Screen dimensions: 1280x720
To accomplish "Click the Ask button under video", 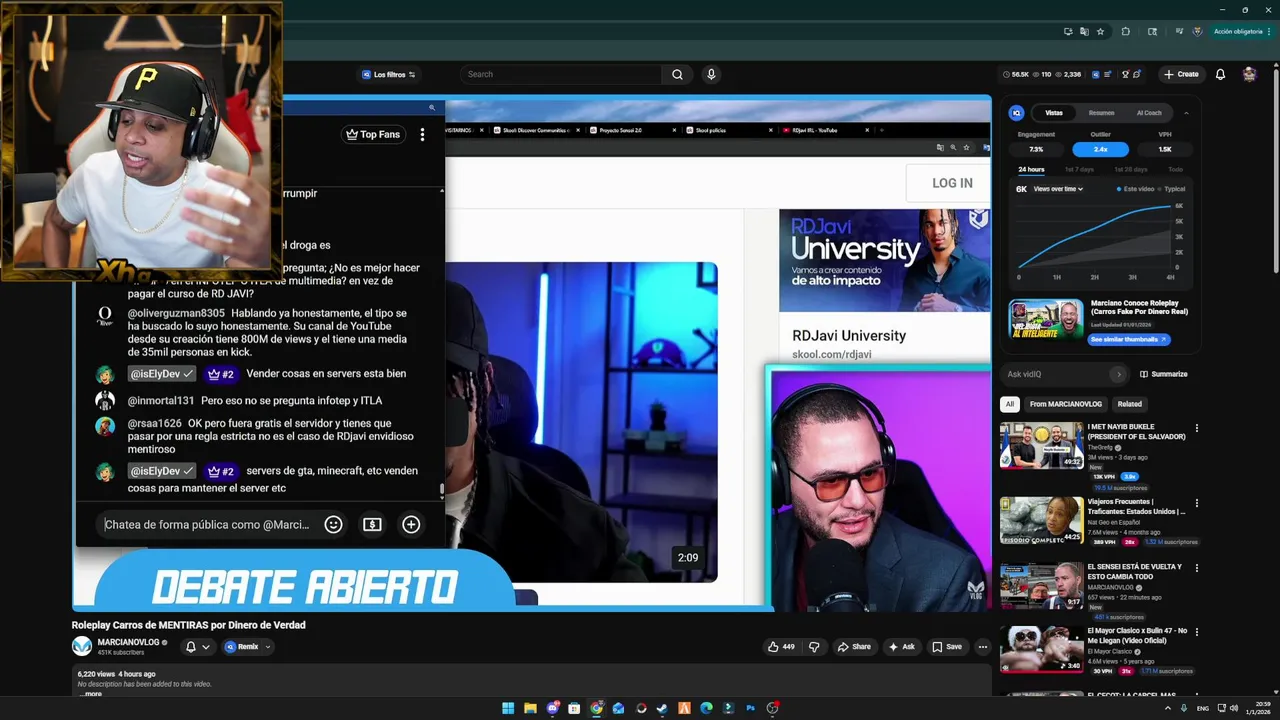I will (x=902, y=647).
